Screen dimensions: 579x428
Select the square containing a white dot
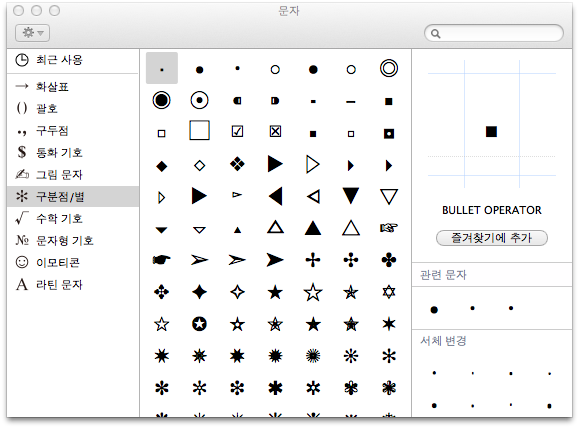(389, 133)
